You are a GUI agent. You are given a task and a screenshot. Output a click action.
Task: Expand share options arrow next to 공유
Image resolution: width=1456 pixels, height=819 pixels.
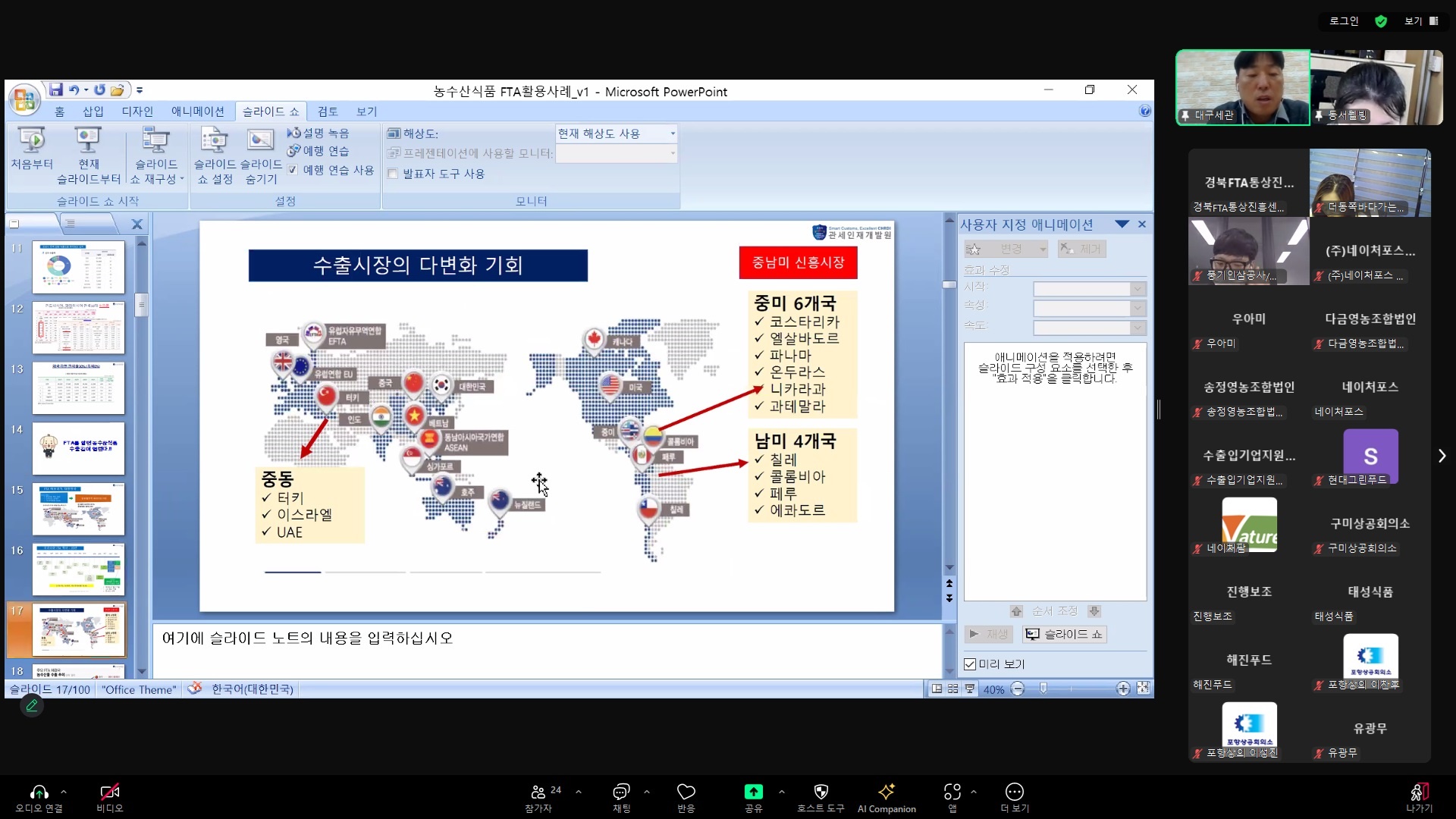tap(781, 792)
